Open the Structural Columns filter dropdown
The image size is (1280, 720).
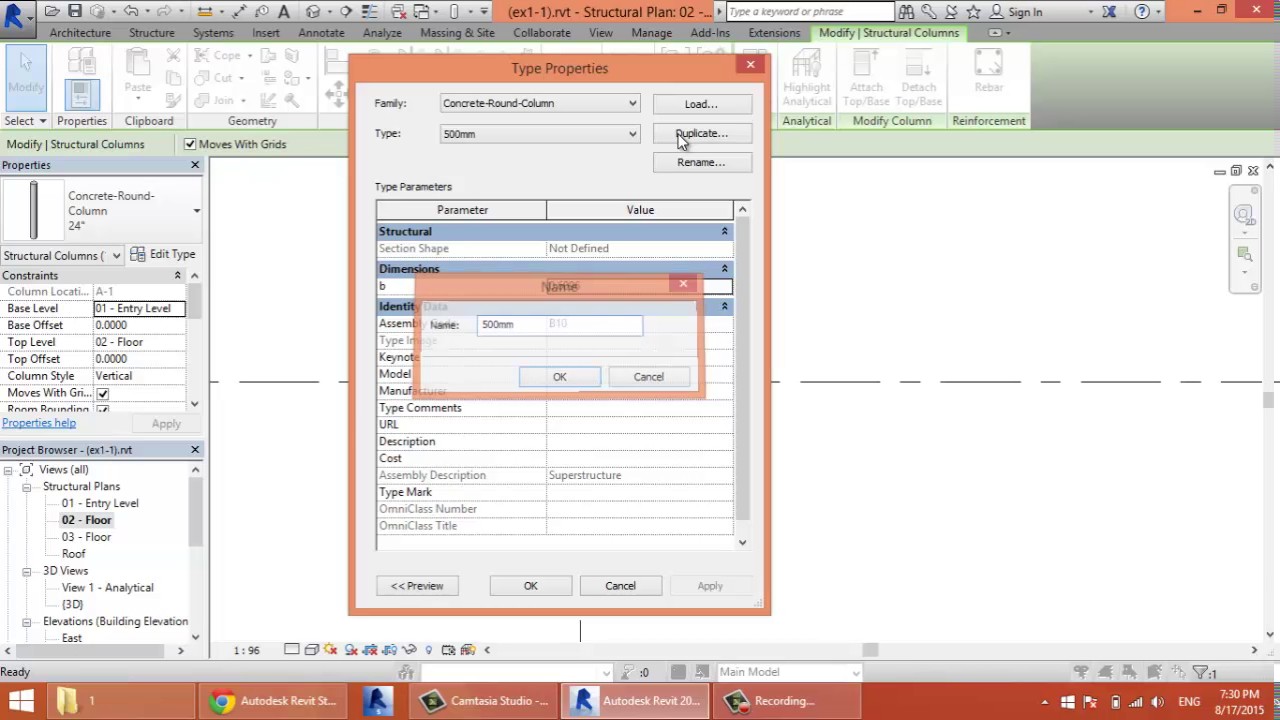116,255
